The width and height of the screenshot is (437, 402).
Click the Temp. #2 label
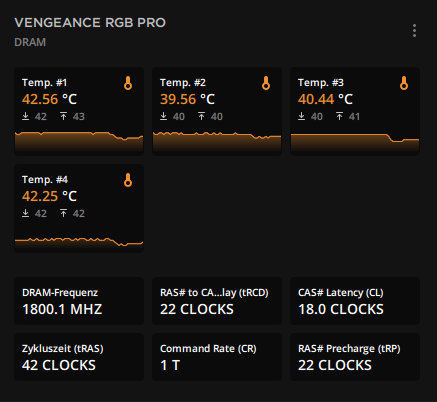(183, 82)
